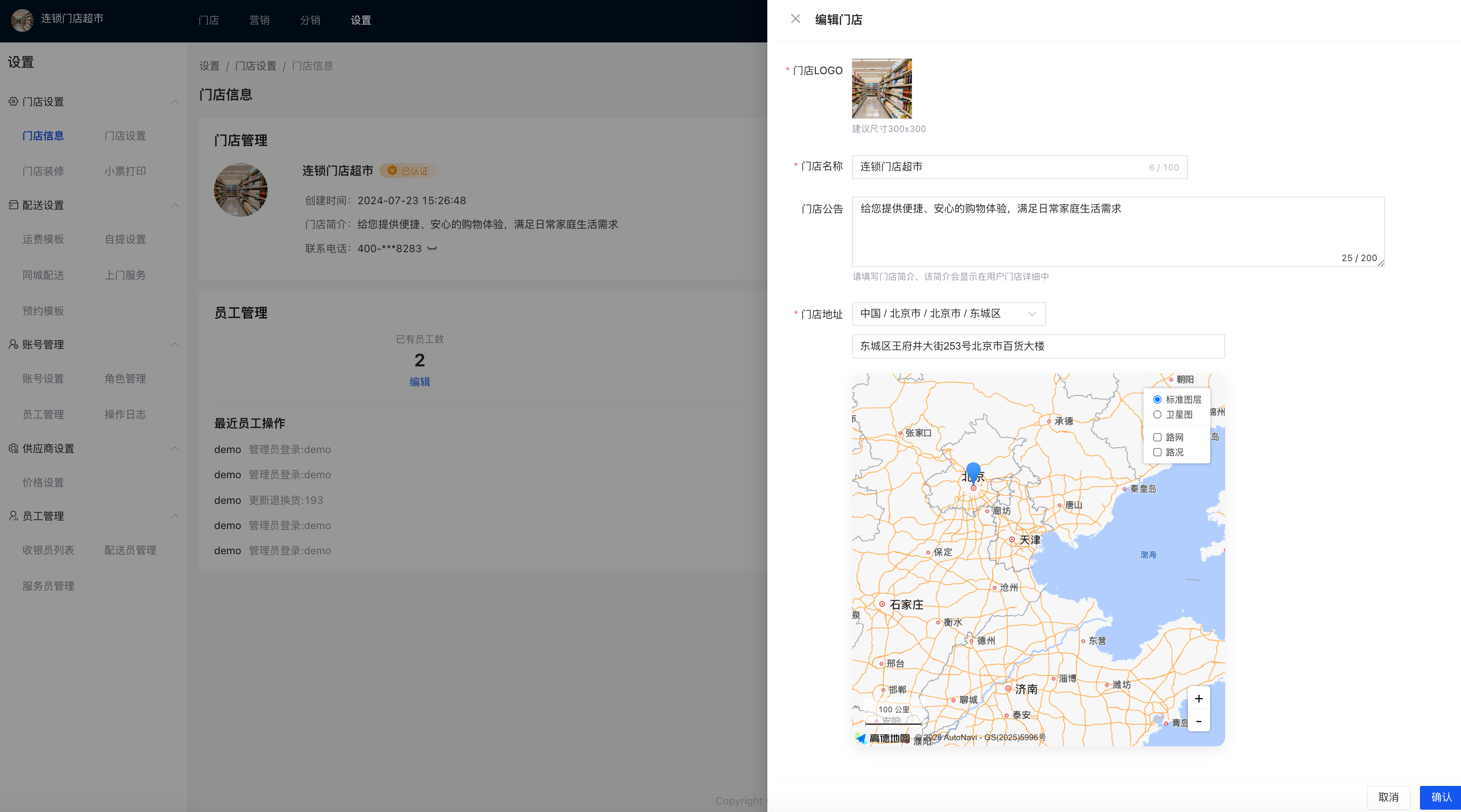The width and height of the screenshot is (1461, 812).
Task: Click the 门店LOGO thumbnail image
Action: pos(882,89)
